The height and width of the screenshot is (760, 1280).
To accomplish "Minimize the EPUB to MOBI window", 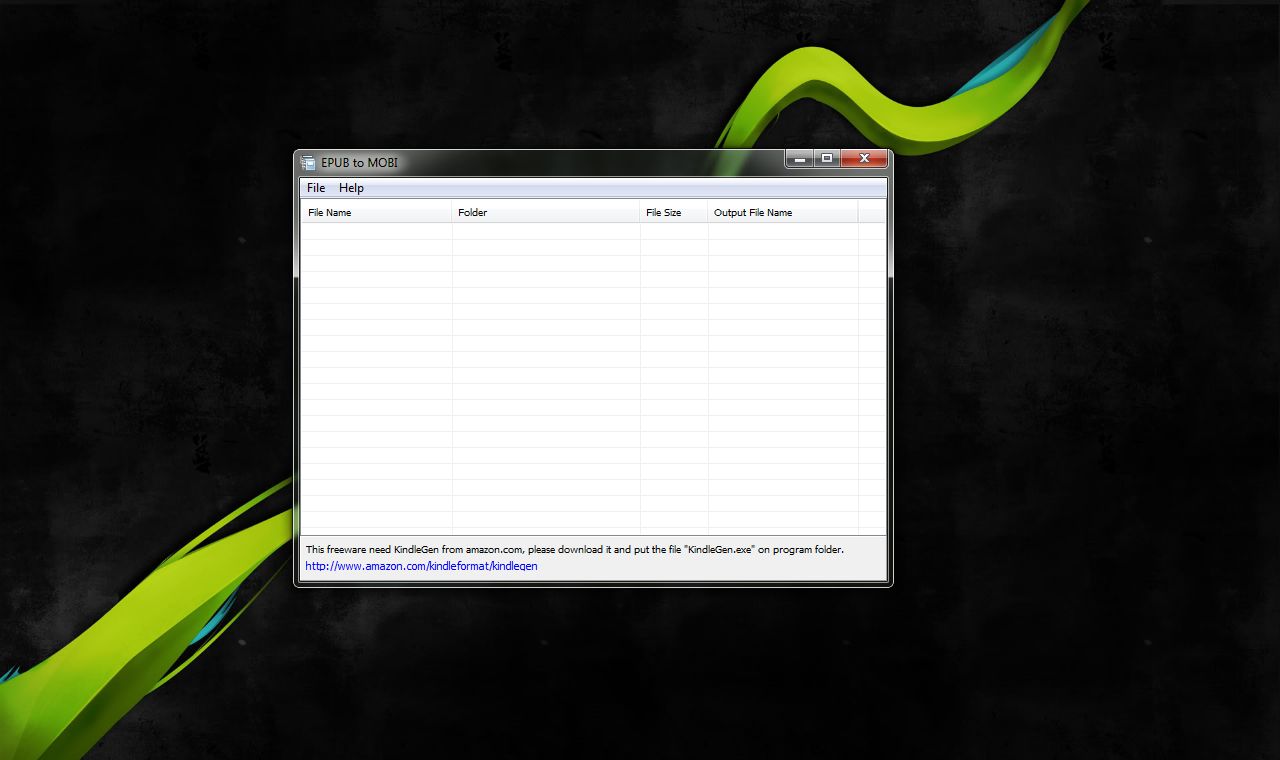I will coord(799,159).
